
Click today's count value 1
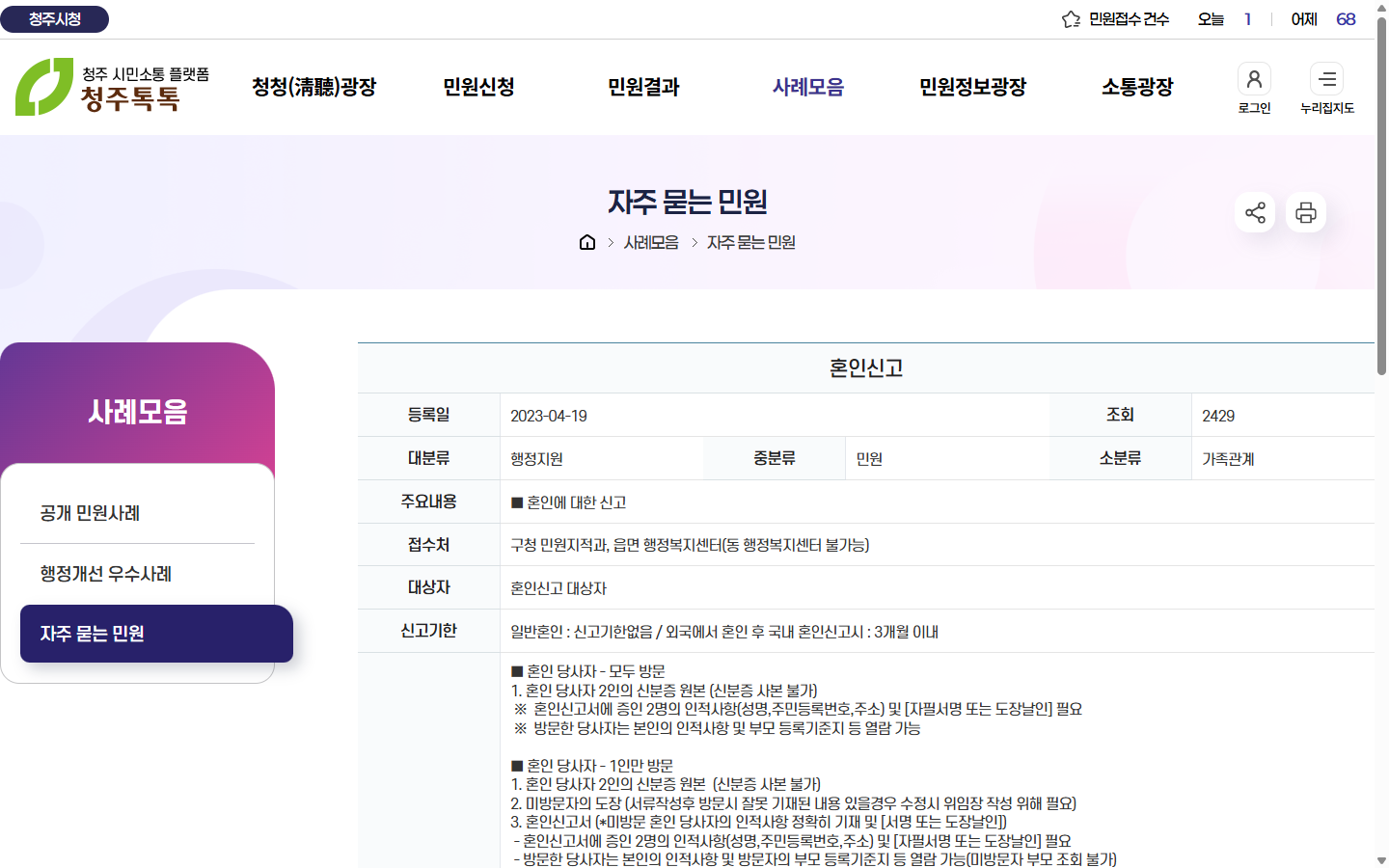point(1247,19)
